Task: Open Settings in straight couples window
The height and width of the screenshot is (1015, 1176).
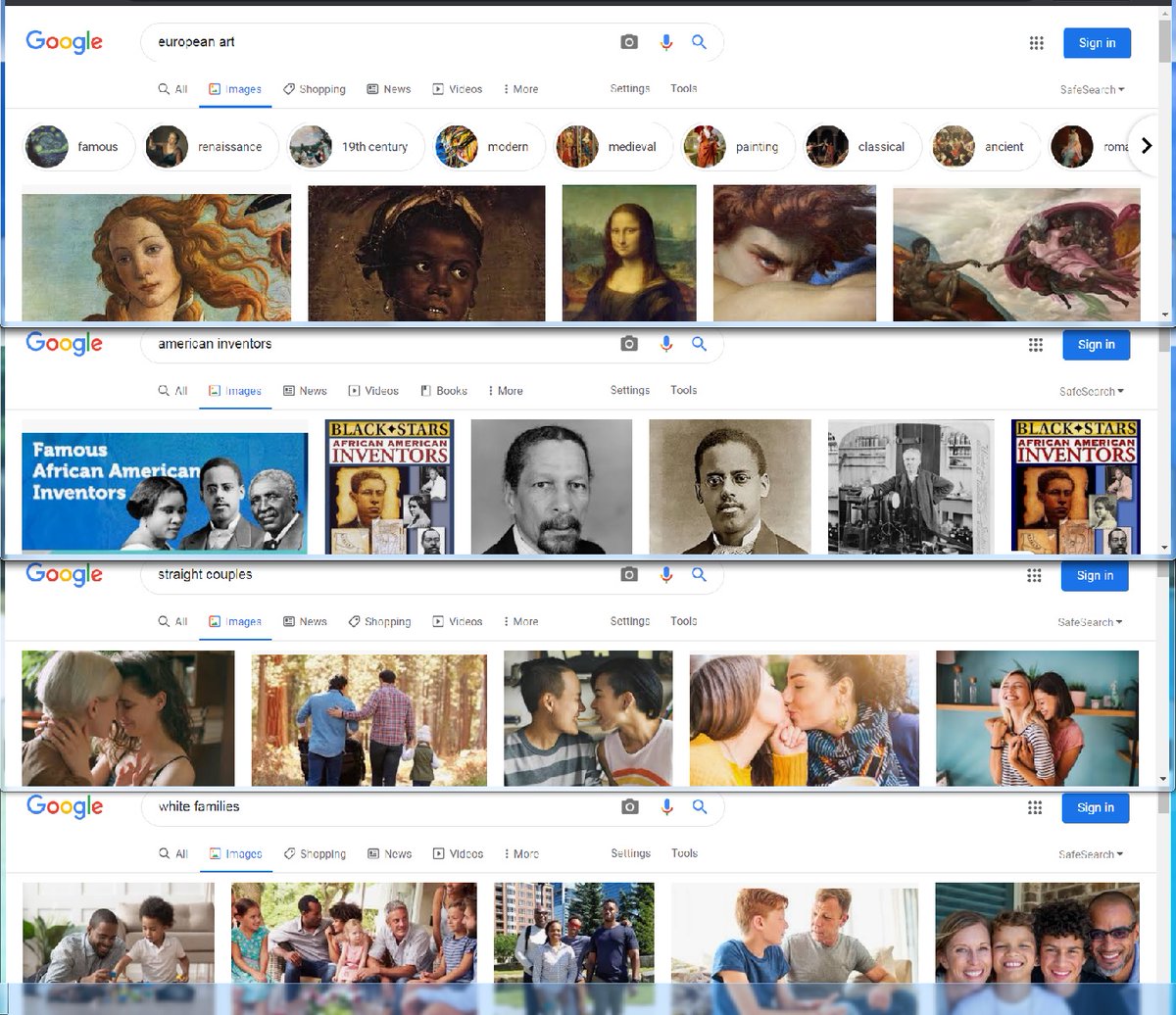Action: [x=630, y=621]
